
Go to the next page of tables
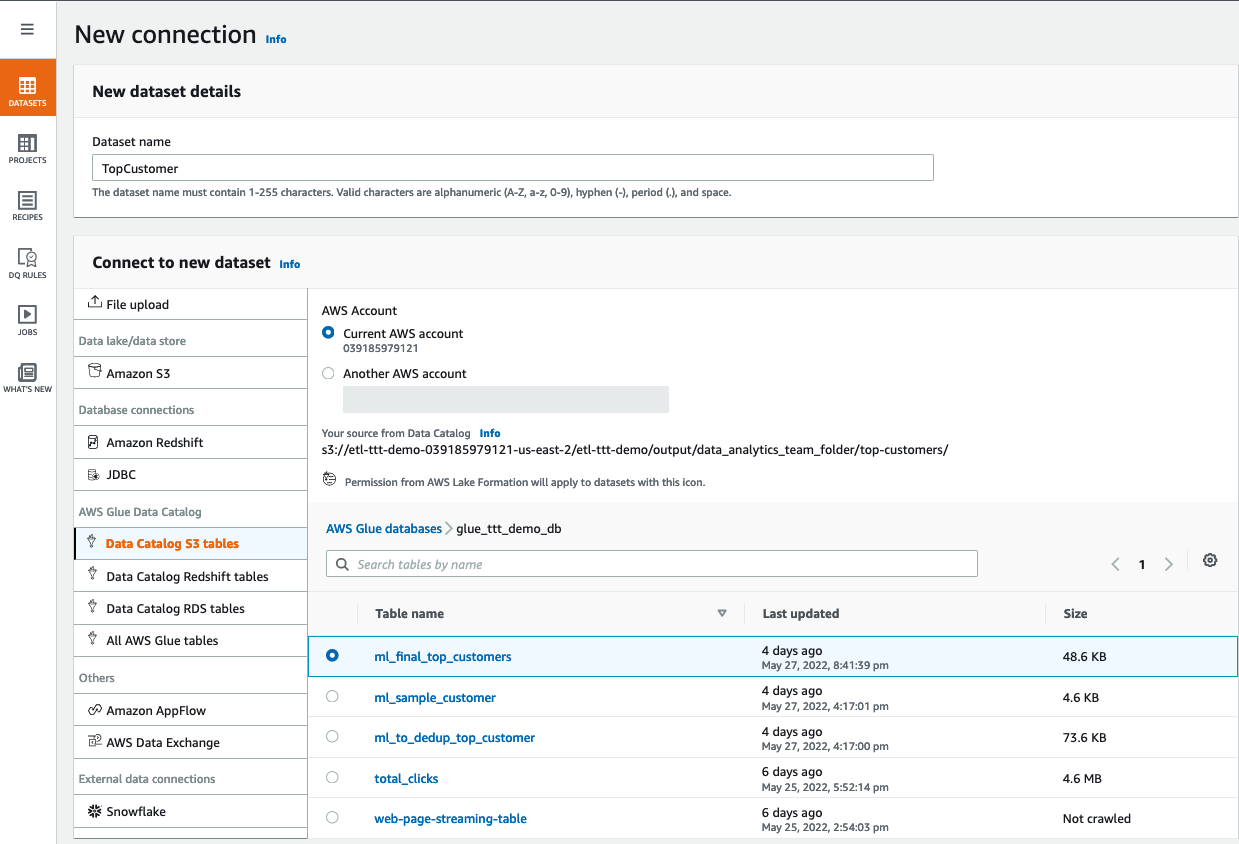pos(1168,564)
